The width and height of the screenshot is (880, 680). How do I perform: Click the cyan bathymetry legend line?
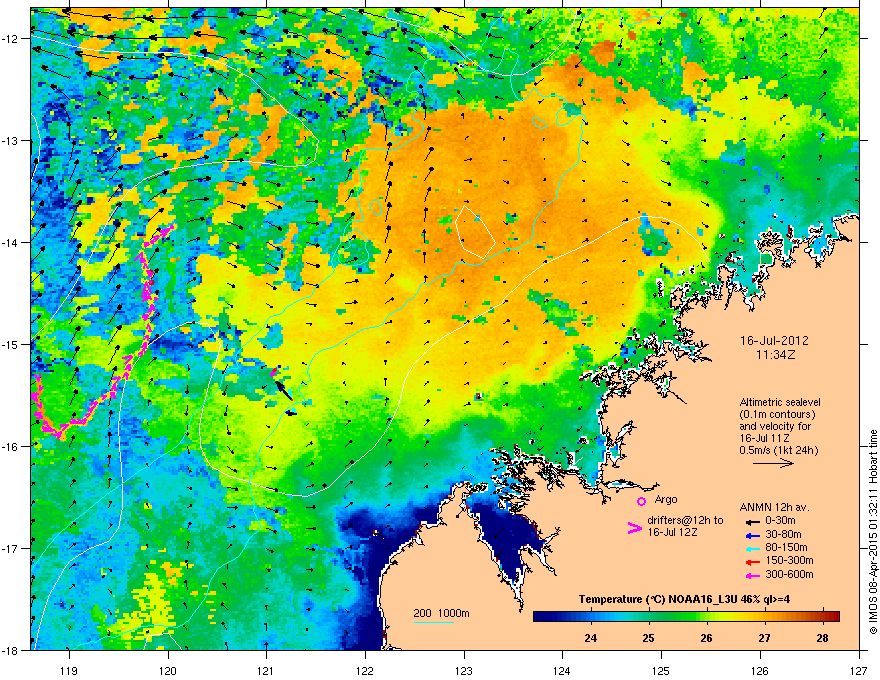pos(434,622)
